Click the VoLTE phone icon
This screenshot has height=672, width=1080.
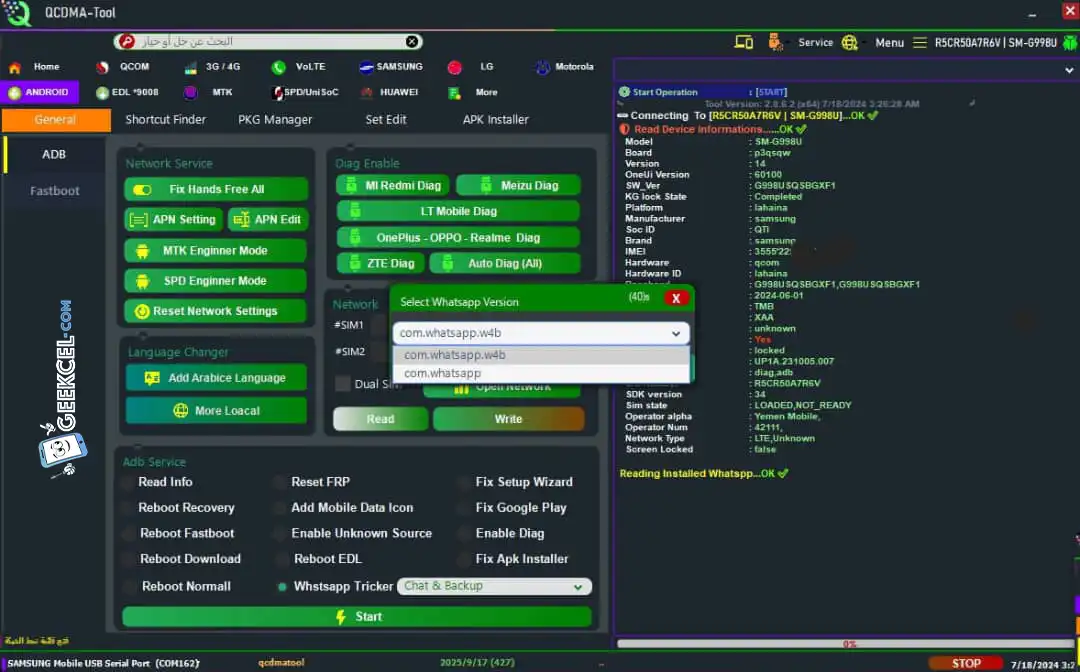click(x=279, y=68)
